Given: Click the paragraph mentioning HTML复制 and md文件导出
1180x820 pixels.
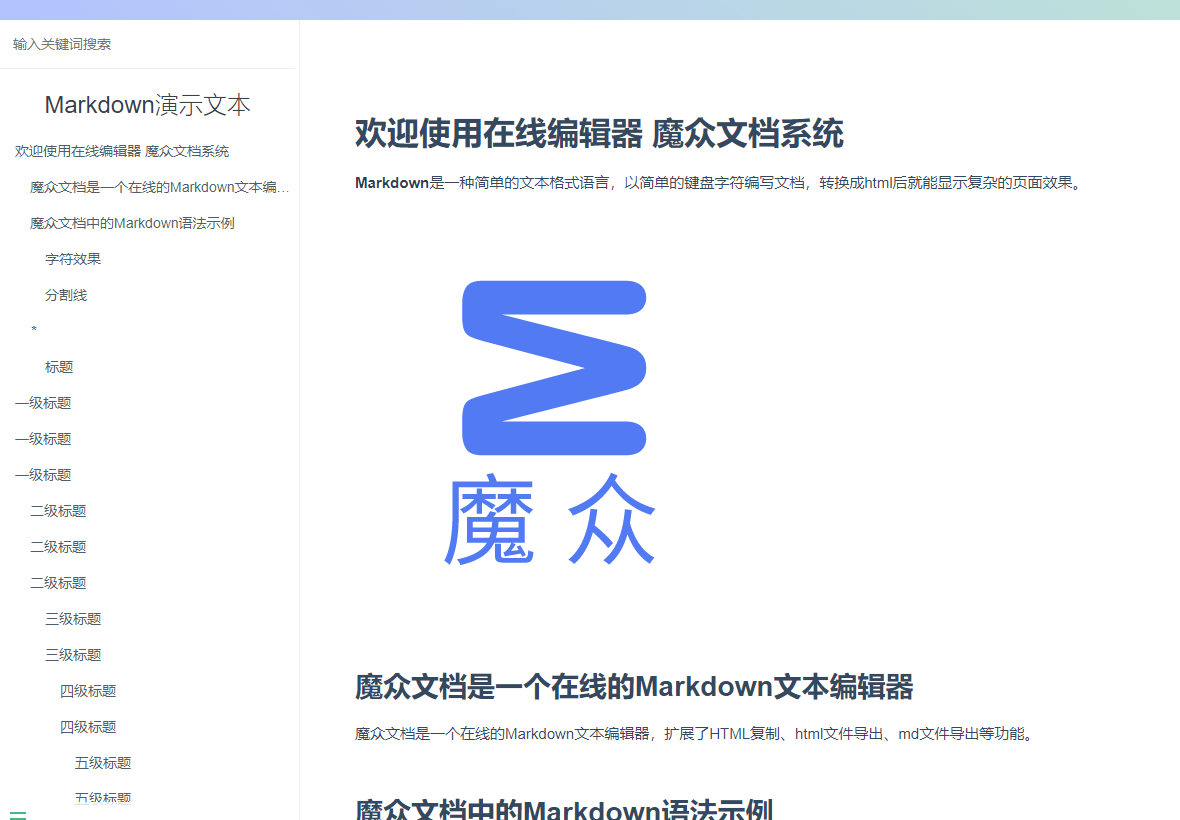Looking at the screenshot, I should point(696,734).
